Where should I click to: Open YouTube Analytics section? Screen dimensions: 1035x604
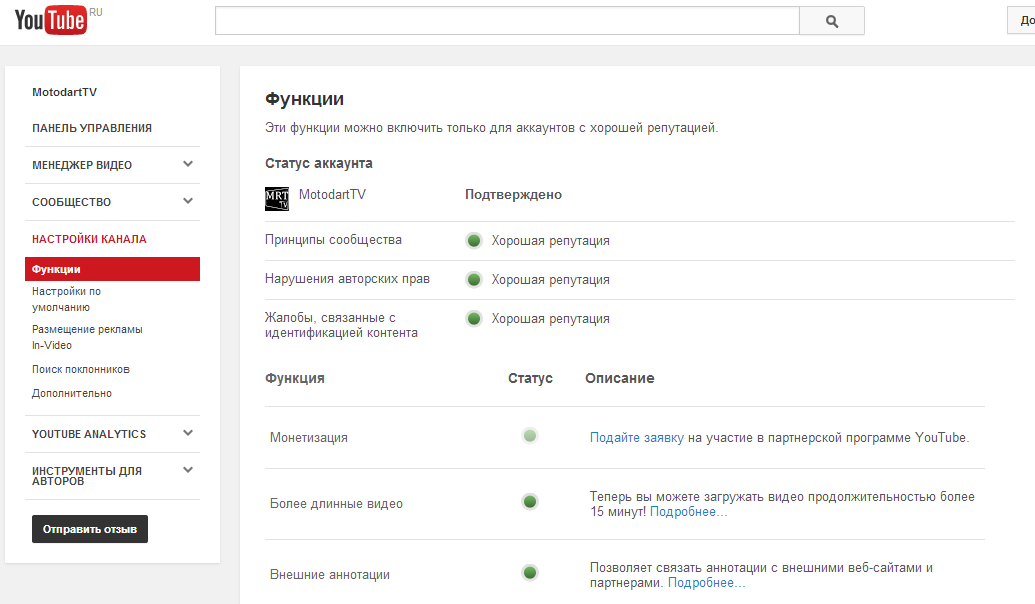(89, 434)
